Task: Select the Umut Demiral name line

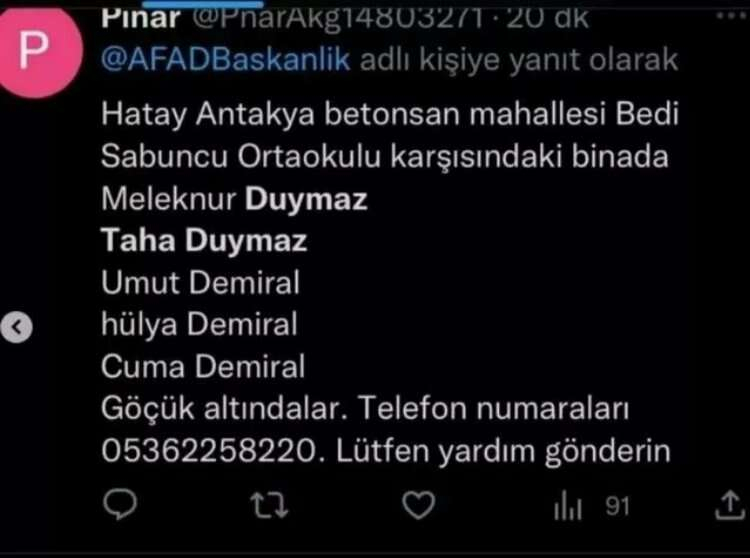Action: [200, 282]
